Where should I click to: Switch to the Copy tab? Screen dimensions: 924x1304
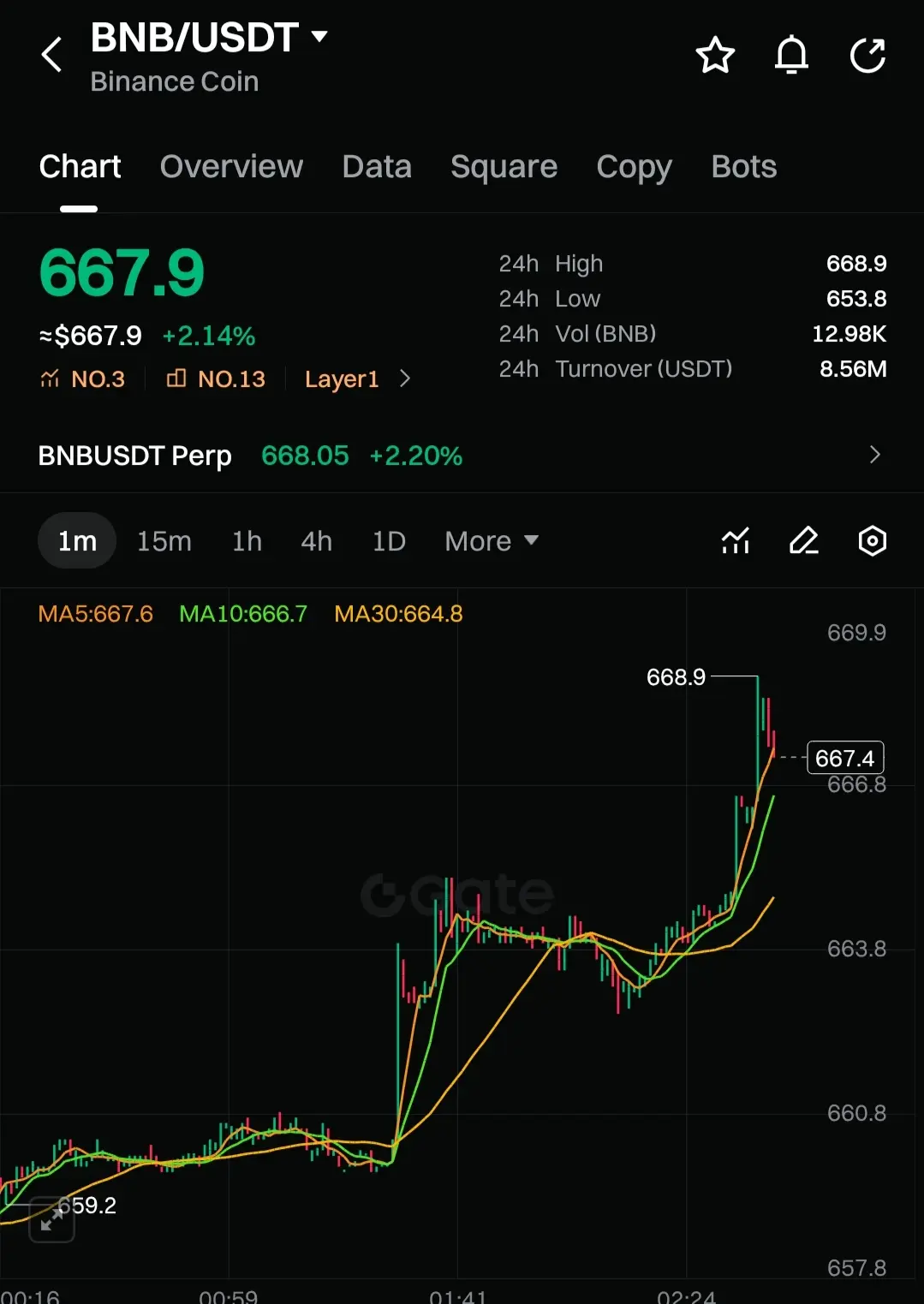(634, 167)
